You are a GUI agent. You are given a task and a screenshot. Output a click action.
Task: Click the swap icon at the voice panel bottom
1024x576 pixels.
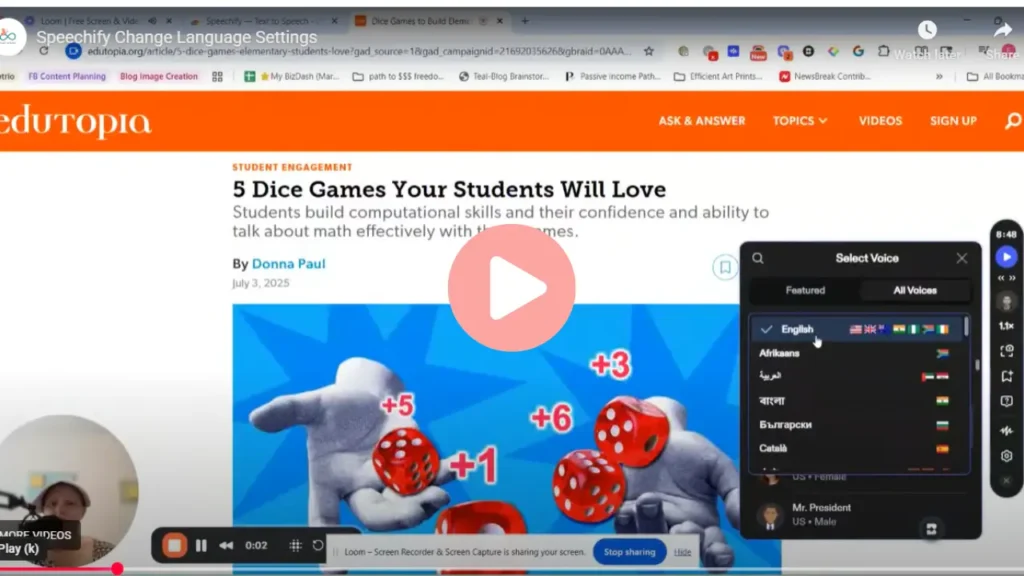coord(931,529)
